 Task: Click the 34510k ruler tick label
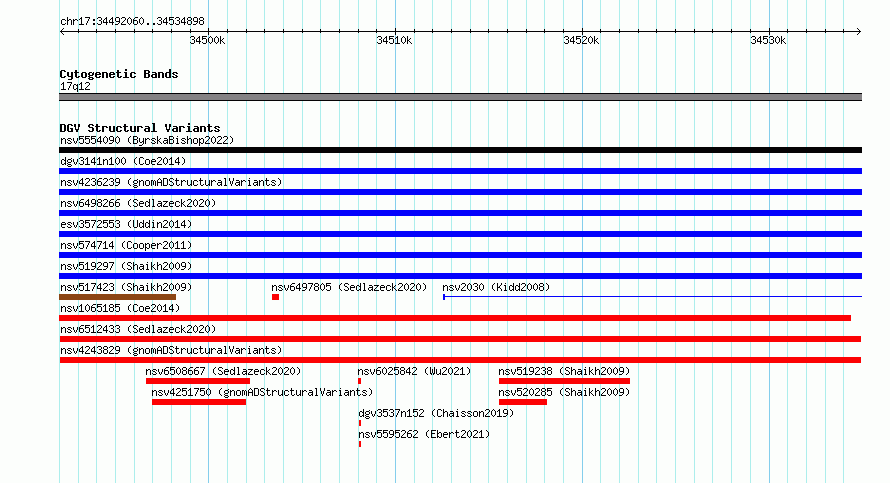click(x=394, y=40)
